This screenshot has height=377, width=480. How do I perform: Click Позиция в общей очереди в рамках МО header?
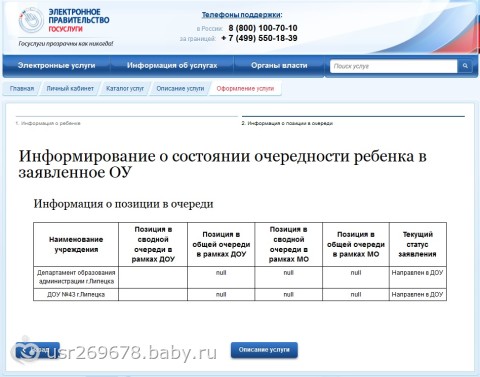click(356, 244)
